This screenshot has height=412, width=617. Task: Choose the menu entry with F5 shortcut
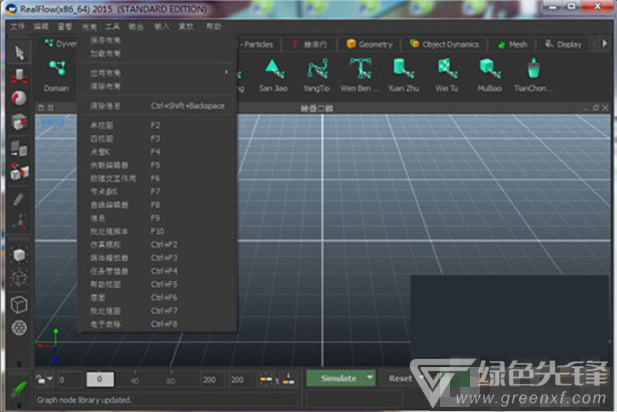pyautogui.click(x=158, y=165)
